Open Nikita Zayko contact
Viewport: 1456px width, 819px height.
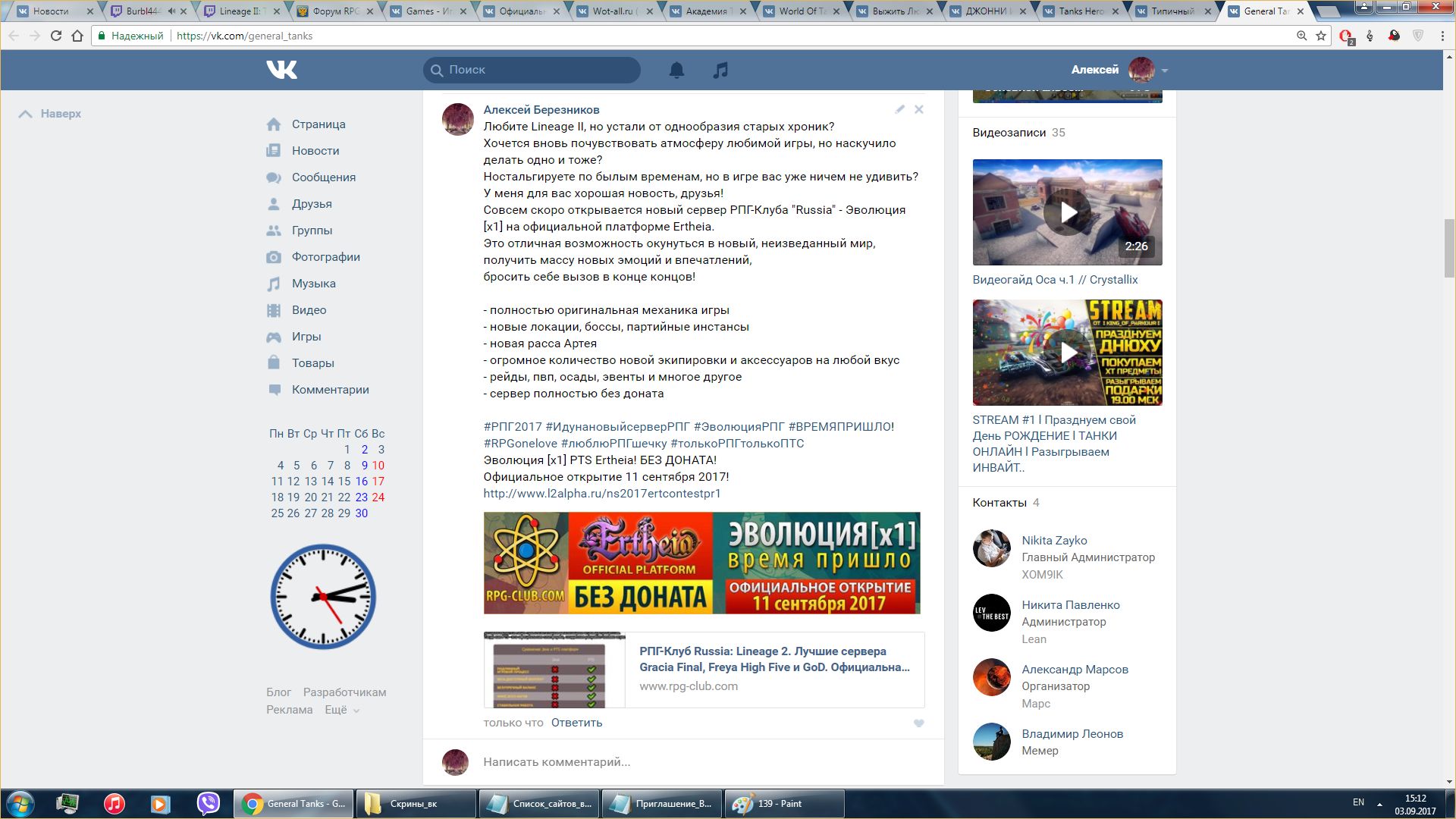pyautogui.click(x=1054, y=541)
